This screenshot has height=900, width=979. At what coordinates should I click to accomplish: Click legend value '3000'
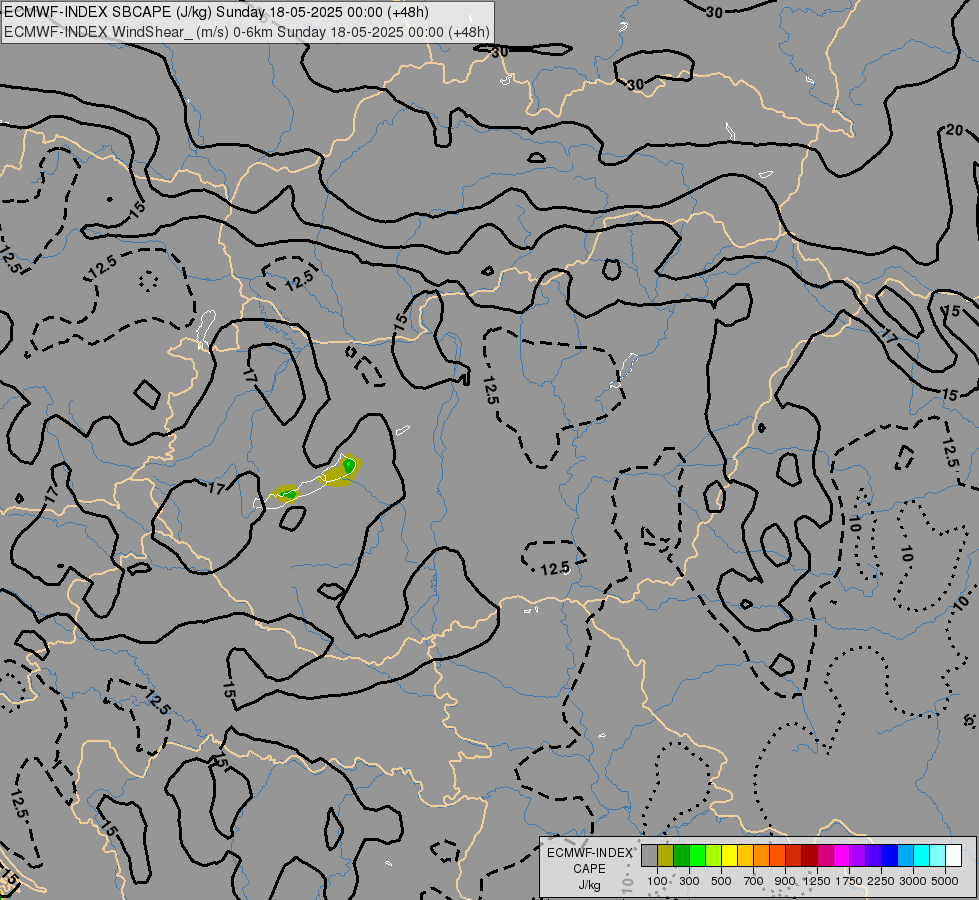(x=913, y=881)
